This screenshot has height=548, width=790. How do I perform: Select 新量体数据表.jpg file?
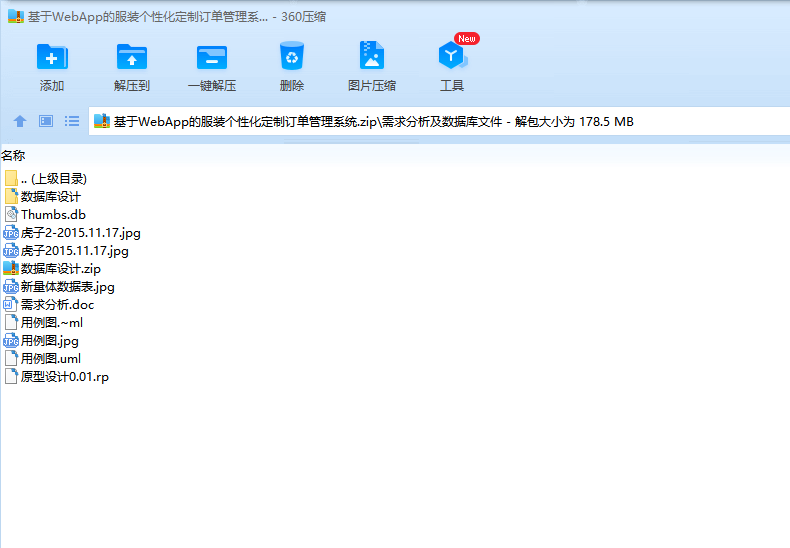click(59, 287)
